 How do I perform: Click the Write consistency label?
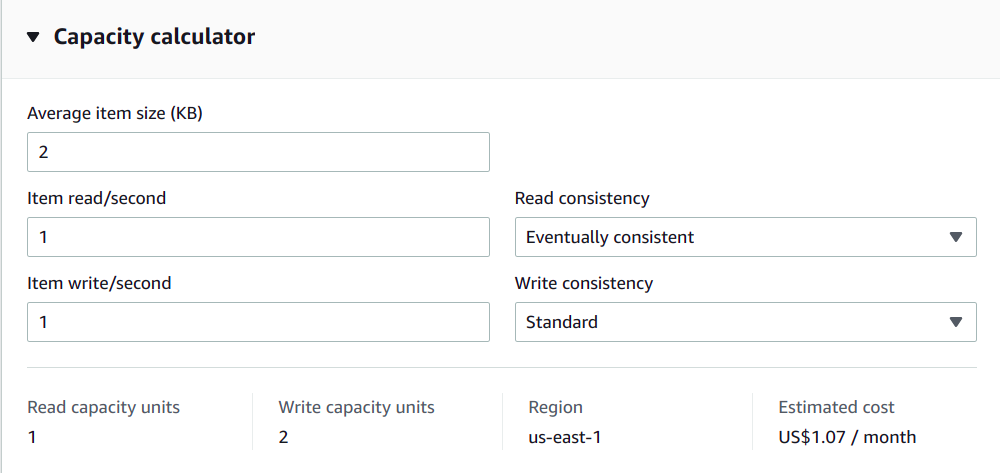click(x=584, y=283)
